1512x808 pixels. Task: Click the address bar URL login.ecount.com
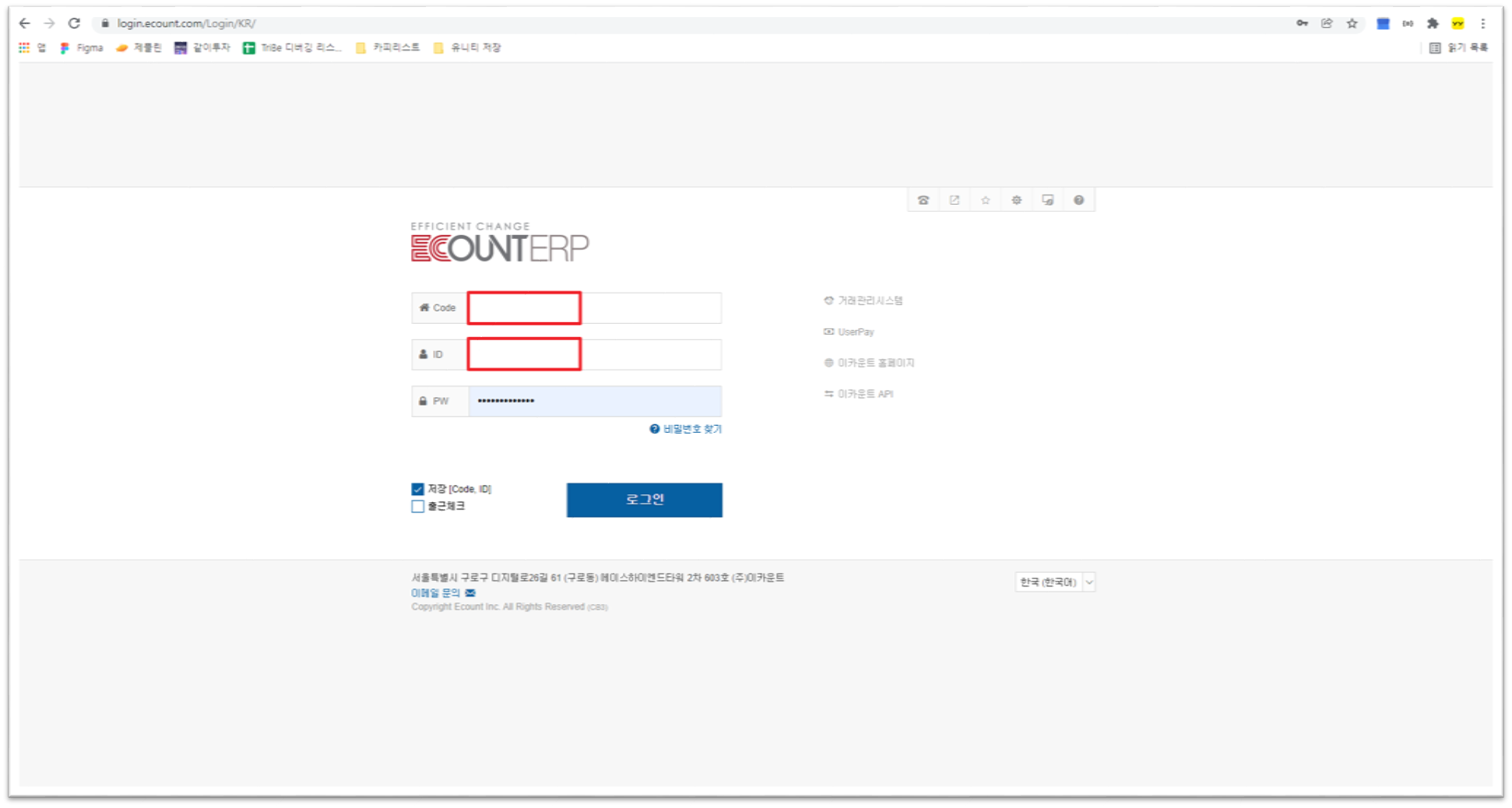(186, 23)
